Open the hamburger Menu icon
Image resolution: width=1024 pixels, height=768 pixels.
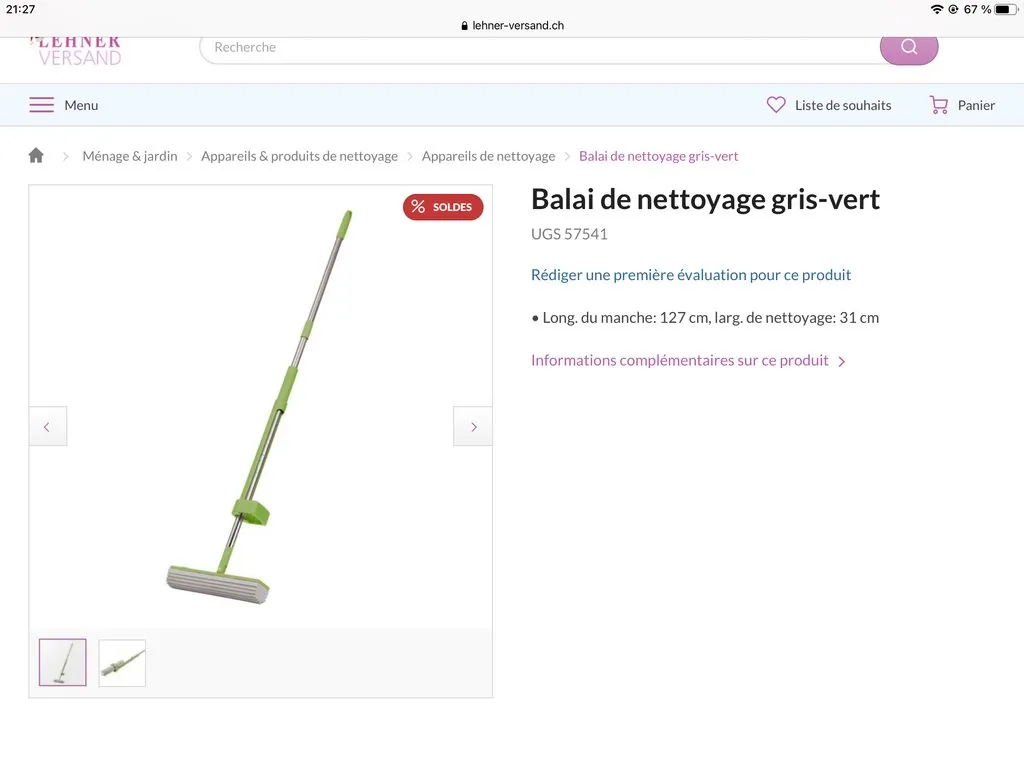(x=41, y=105)
